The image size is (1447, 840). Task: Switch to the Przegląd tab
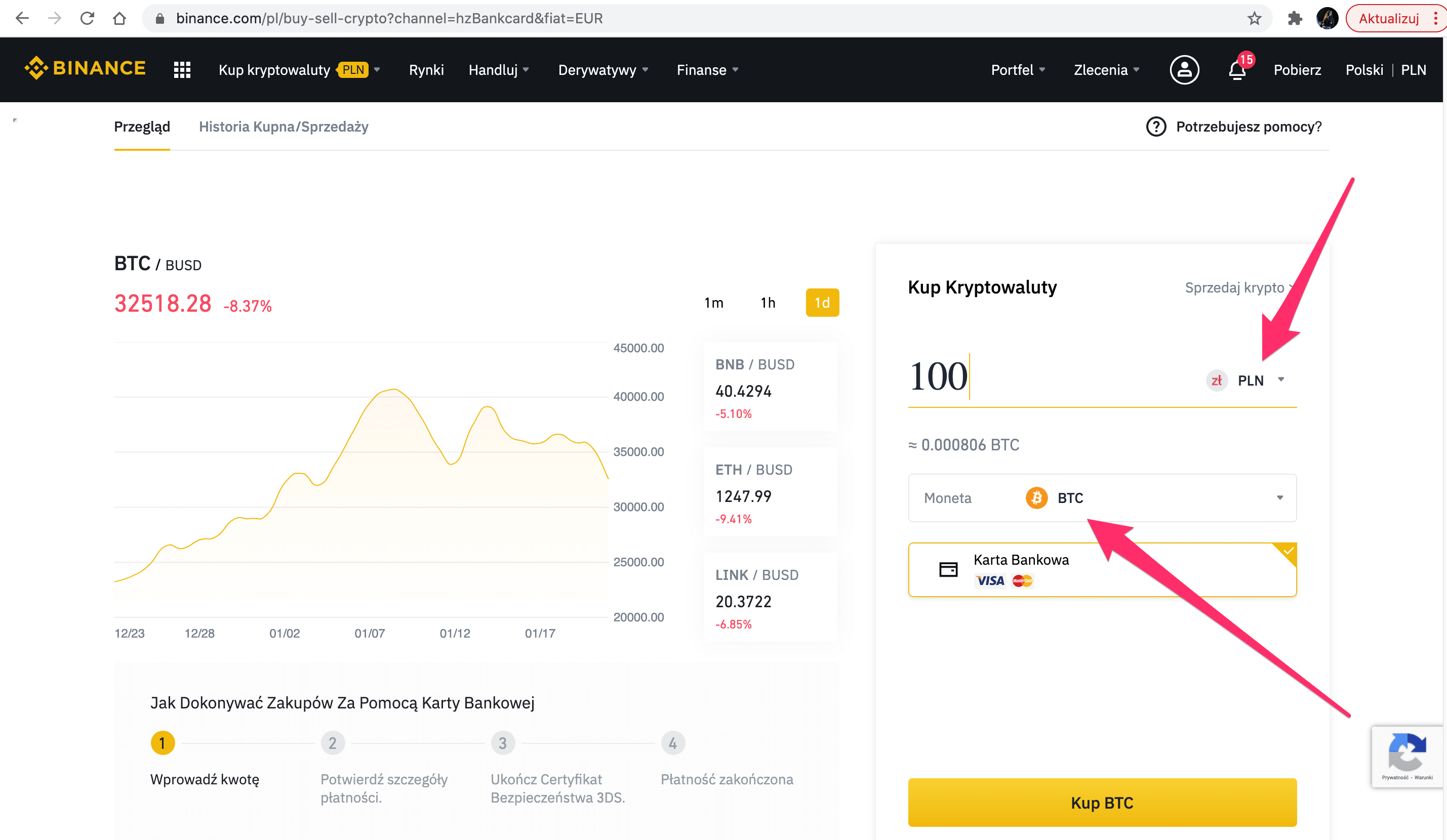[x=142, y=127]
